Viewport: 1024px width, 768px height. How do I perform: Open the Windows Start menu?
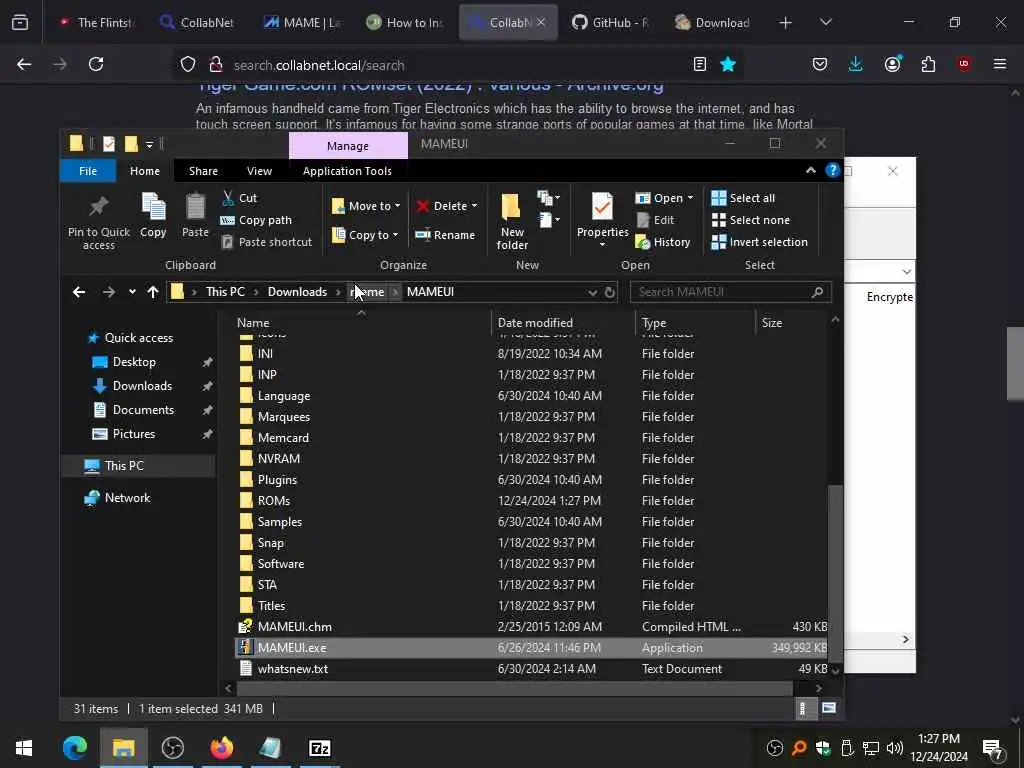[24, 748]
